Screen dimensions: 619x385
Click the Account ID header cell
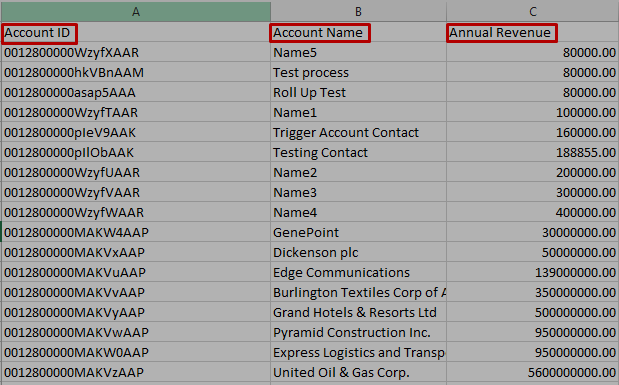click(136, 32)
